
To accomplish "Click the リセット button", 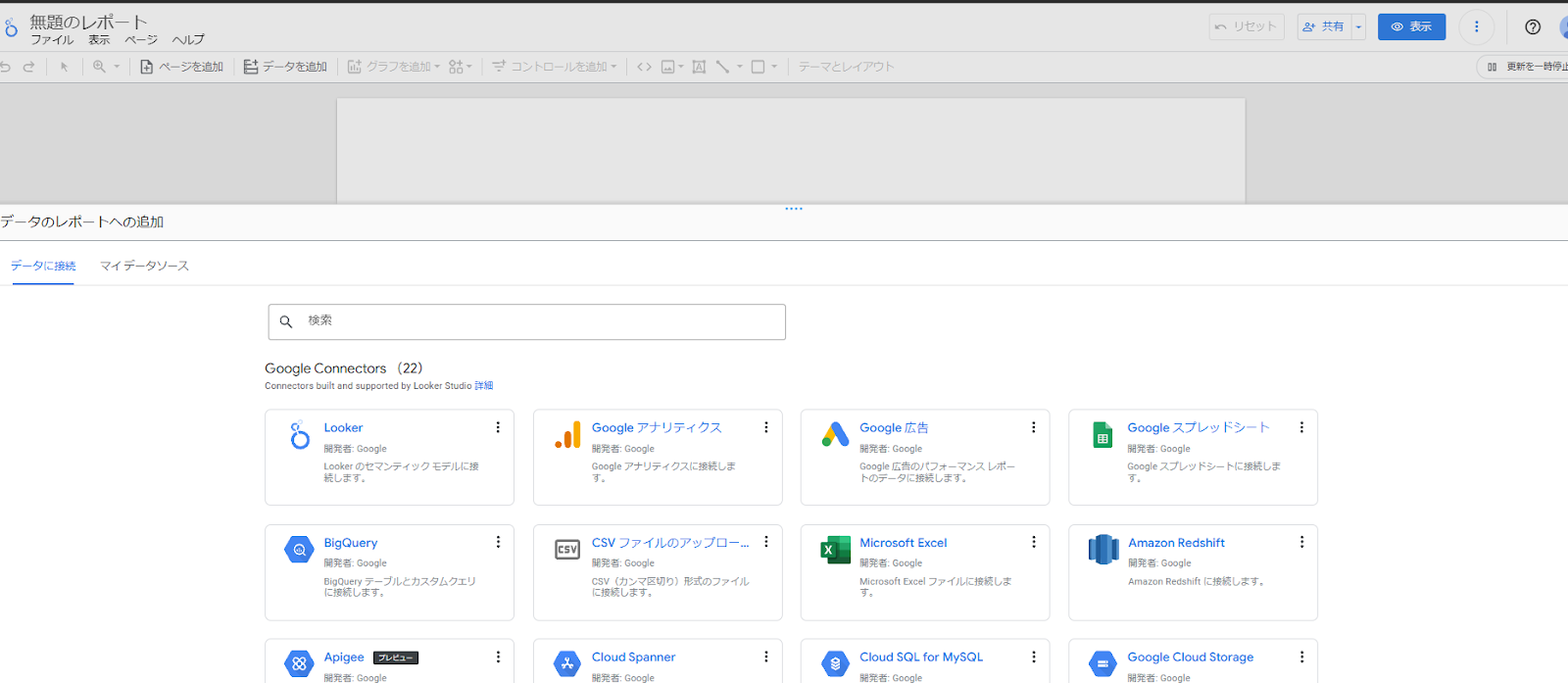I will click(x=1247, y=26).
